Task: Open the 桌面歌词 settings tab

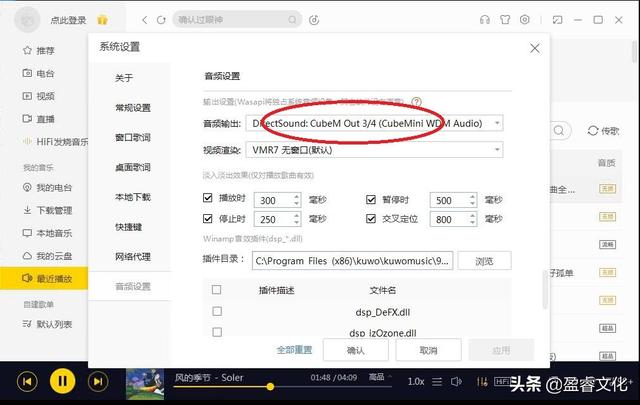Action: pos(133,167)
